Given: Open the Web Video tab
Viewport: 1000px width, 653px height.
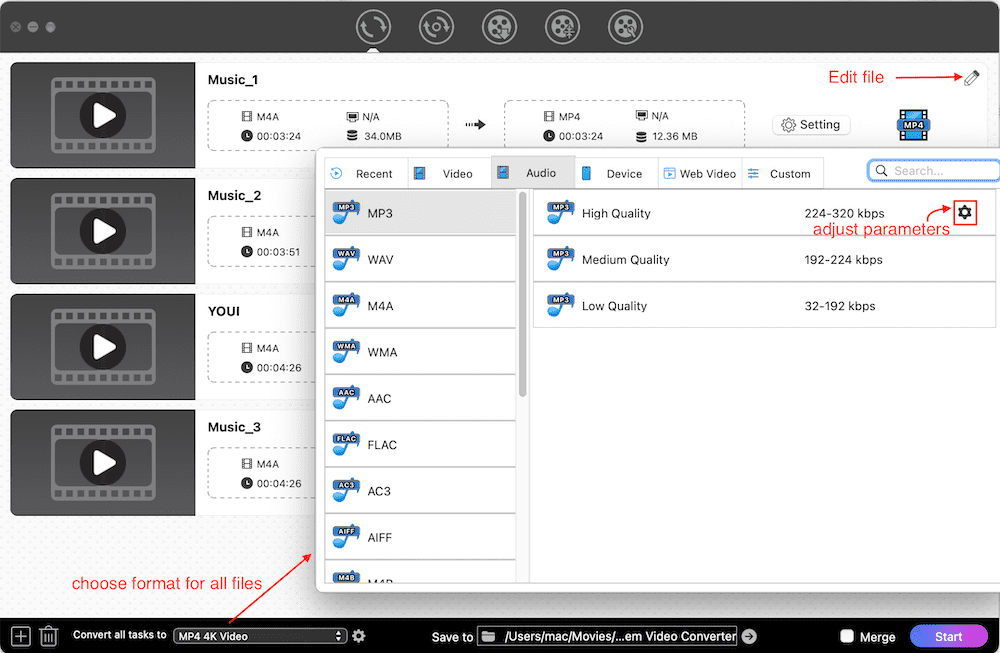Looking at the screenshot, I should pyautogui.click(x=699, y=173).
